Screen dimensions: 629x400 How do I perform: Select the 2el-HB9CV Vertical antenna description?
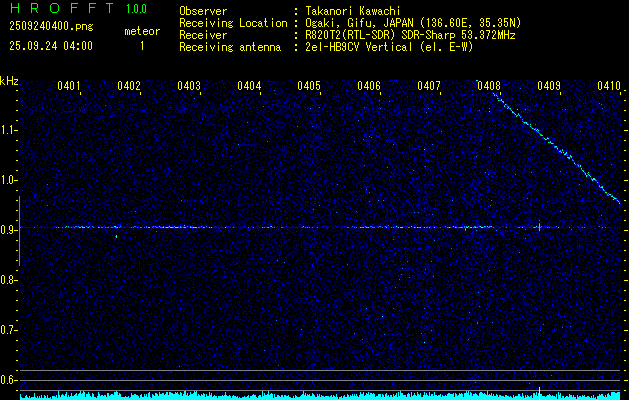coord(389,47)
